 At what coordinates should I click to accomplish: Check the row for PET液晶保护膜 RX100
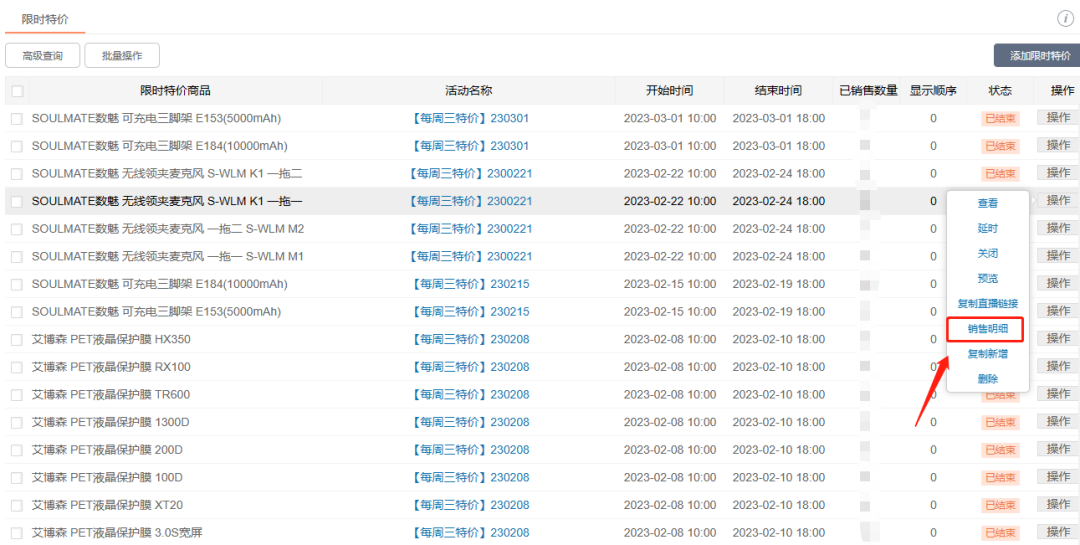(17, 367)
